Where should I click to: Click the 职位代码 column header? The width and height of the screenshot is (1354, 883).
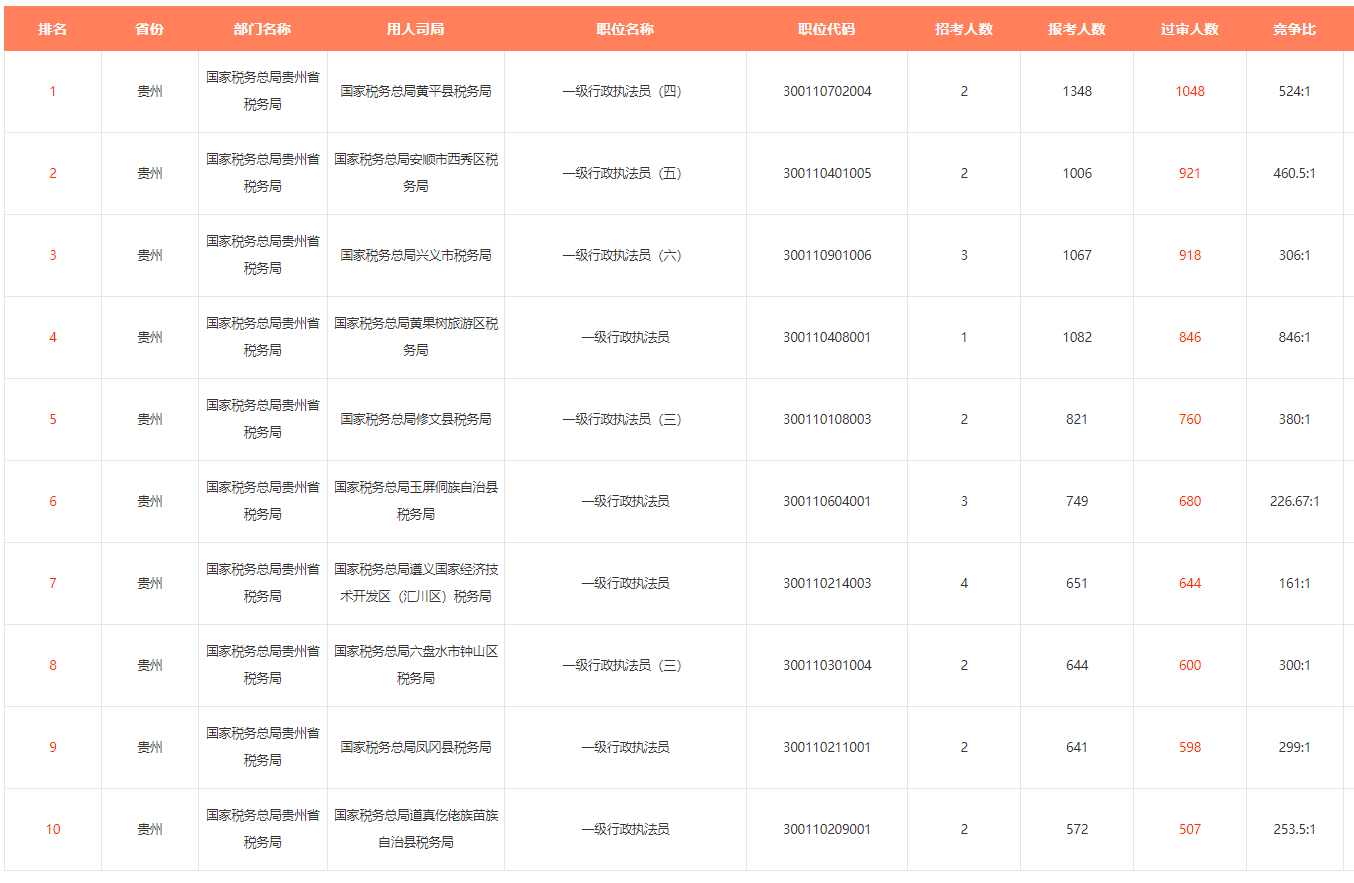[x=827, y=29]
